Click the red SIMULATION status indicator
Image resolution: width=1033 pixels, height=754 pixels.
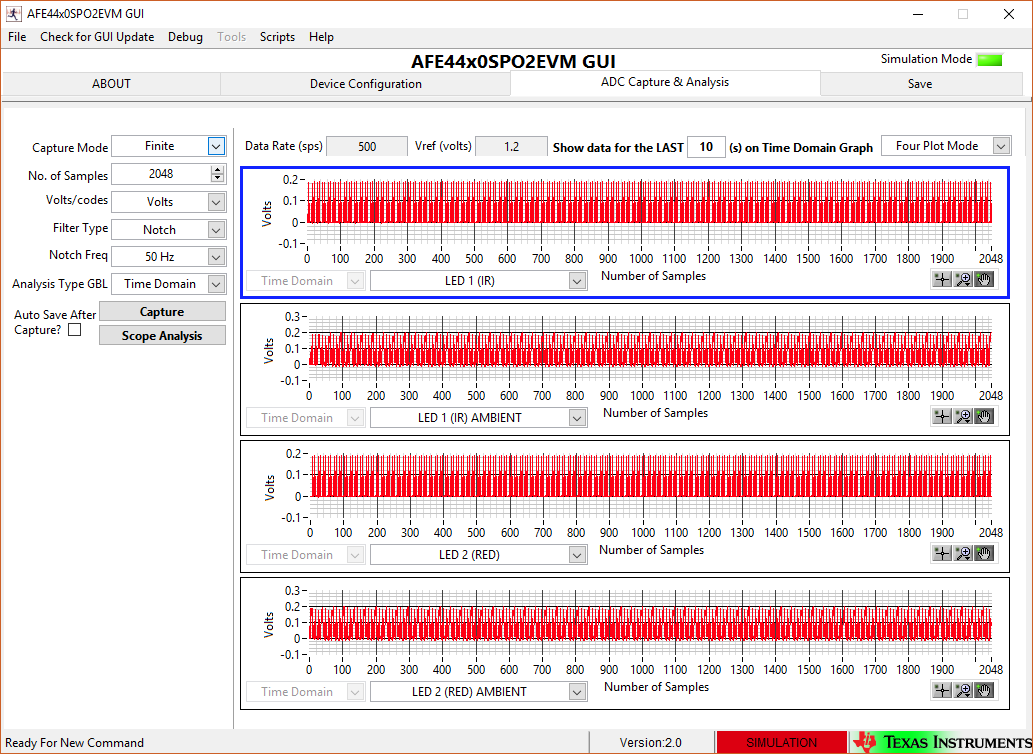[x=781, y=742]
